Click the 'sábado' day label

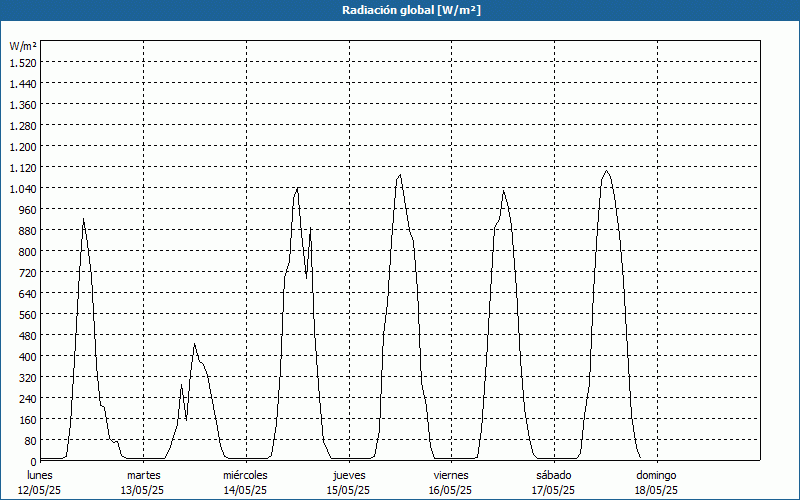[x=554, y=476]
